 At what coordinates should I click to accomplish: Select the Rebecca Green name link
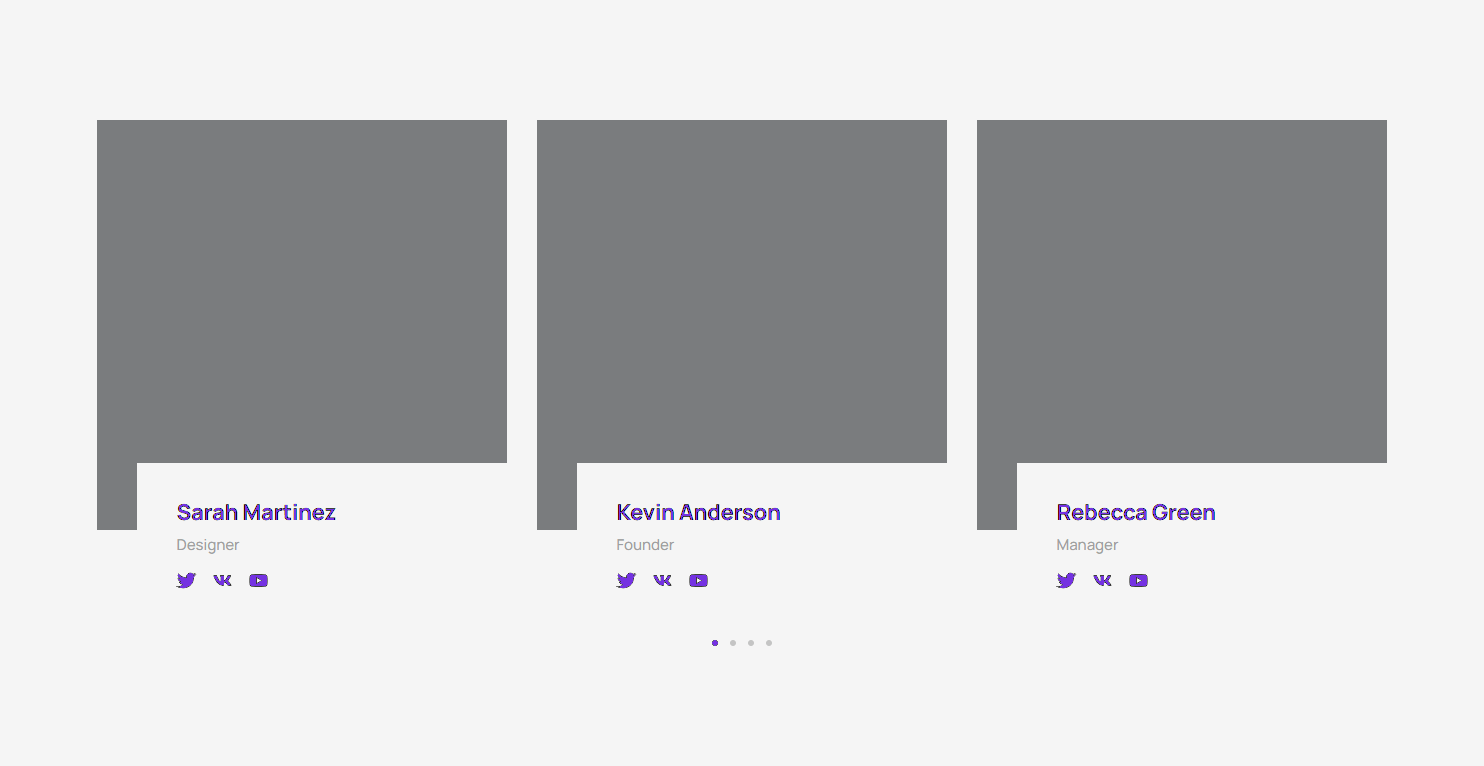tap(1136, 512)
